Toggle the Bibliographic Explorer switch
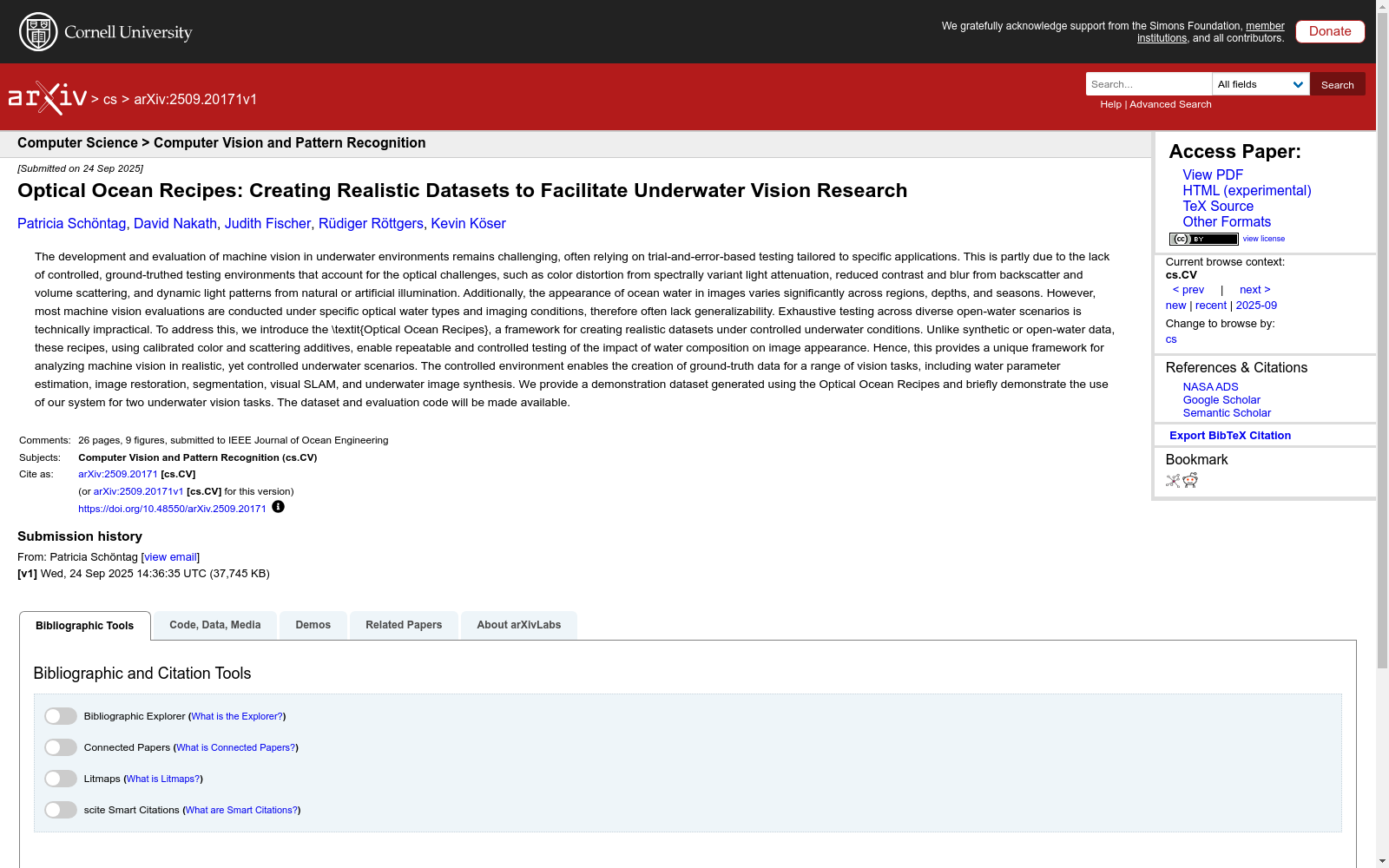 click(x=61, y=716)
